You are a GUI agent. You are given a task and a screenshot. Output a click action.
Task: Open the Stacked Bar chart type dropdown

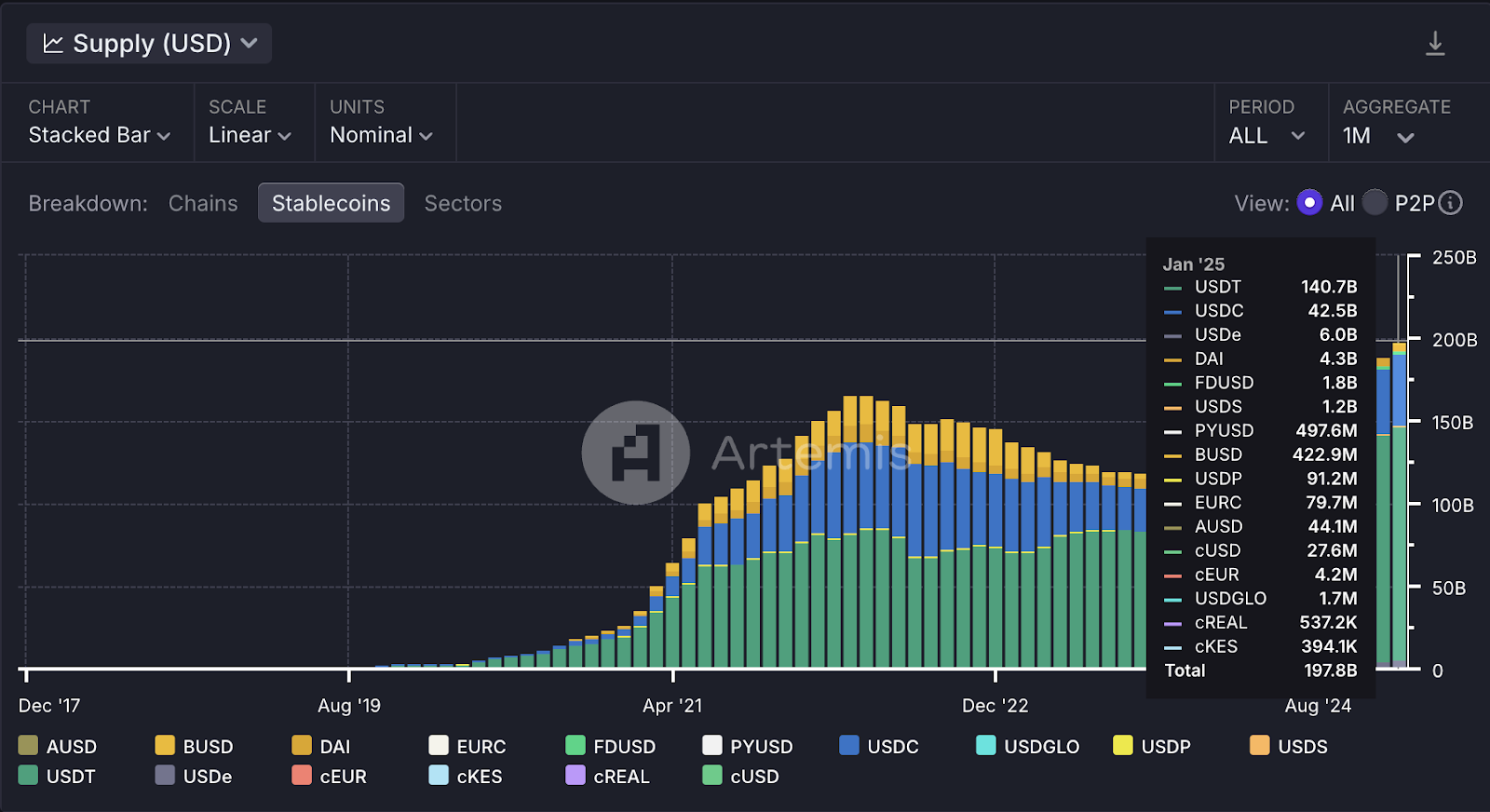(99, 135)
